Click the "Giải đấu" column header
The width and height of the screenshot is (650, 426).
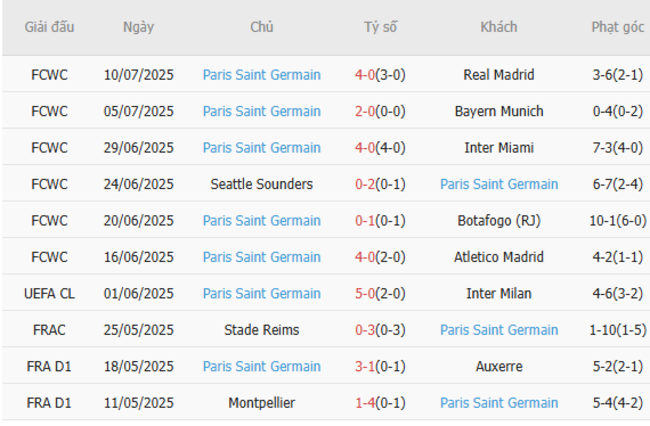49,27
